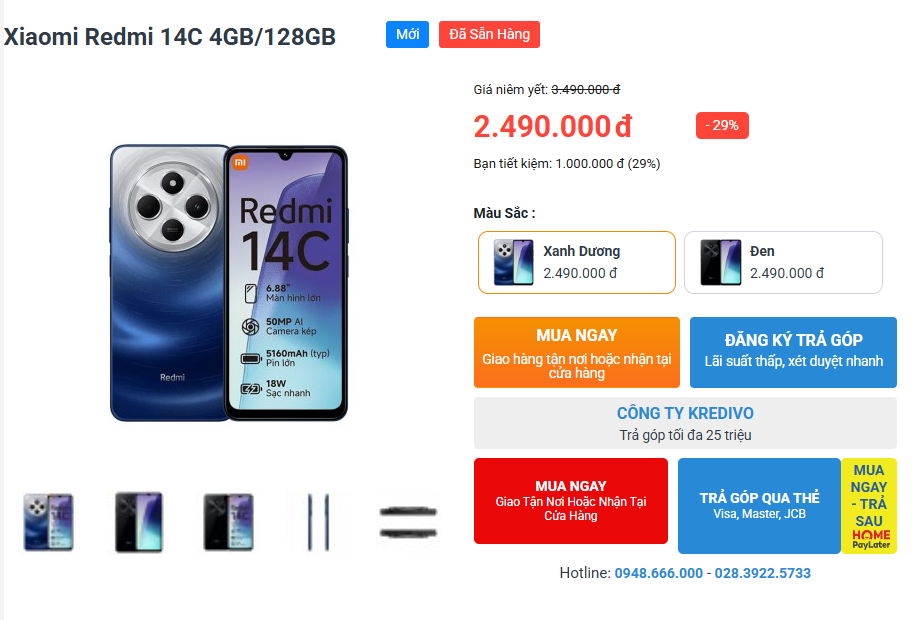Click the main Redmi 14C product image
This screenshot has width=922, height=620.
tap(229, 283)
